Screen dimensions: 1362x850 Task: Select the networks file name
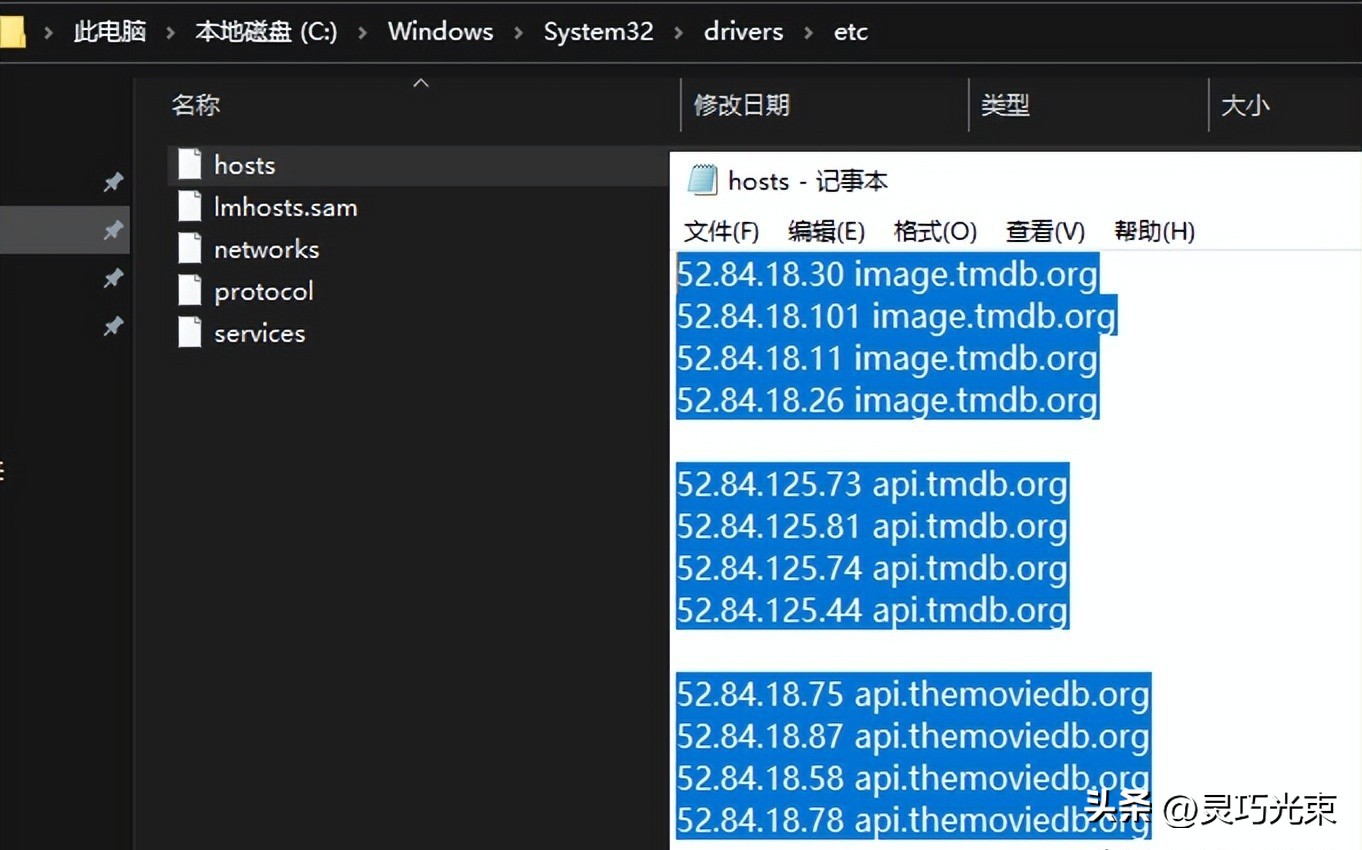[x=266, y=249]
